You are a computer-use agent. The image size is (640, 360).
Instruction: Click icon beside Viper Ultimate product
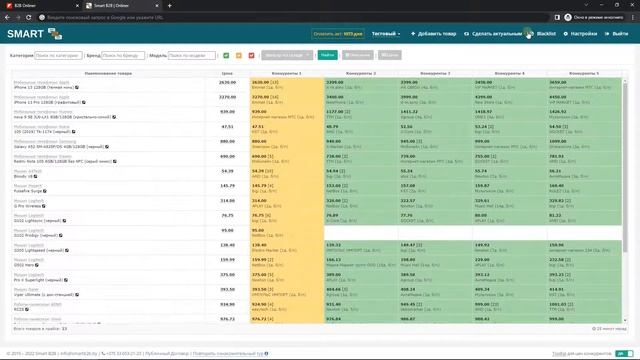pos(77,295)
